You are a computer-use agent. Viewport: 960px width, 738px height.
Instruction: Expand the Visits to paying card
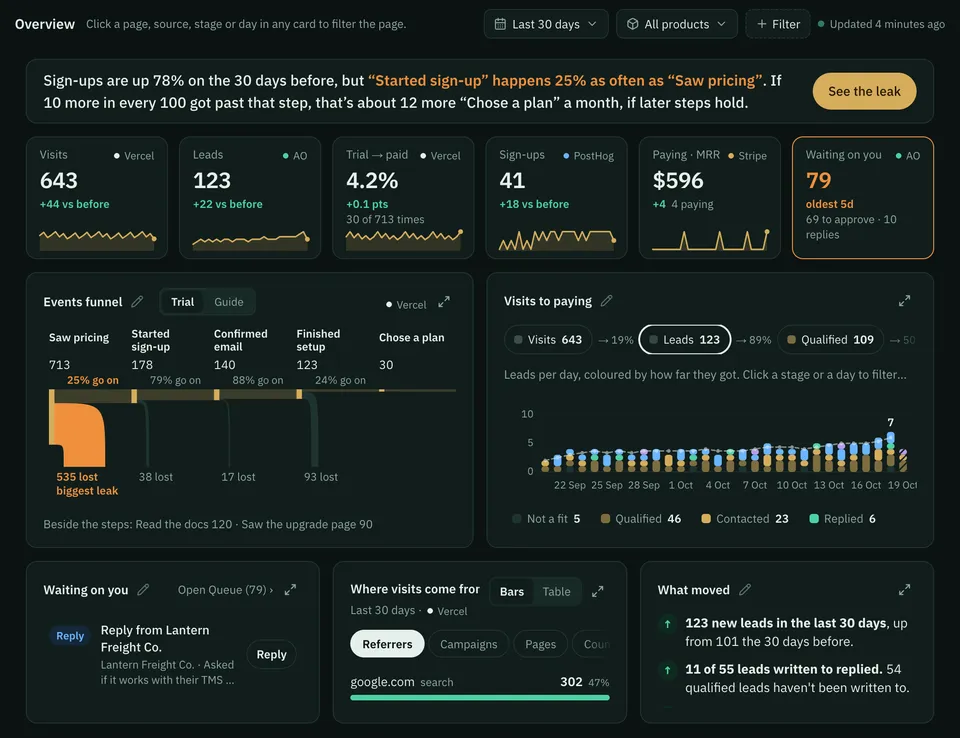(x=904, y=301)
